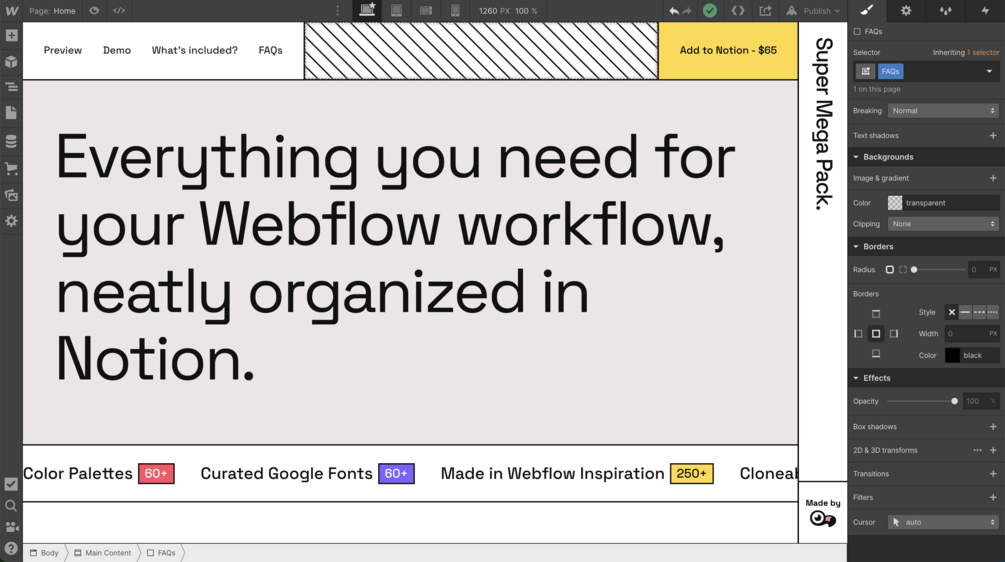Screen dimensions: 1005x562
Task: Select right border side
Action: coord(894,334)
